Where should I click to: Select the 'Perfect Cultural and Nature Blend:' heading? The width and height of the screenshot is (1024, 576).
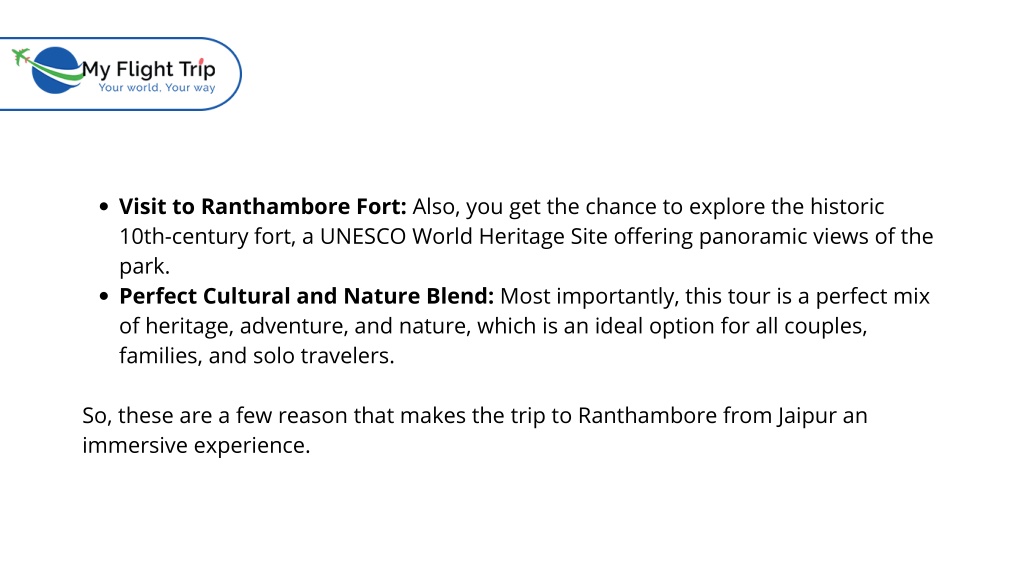pos(306,296)
